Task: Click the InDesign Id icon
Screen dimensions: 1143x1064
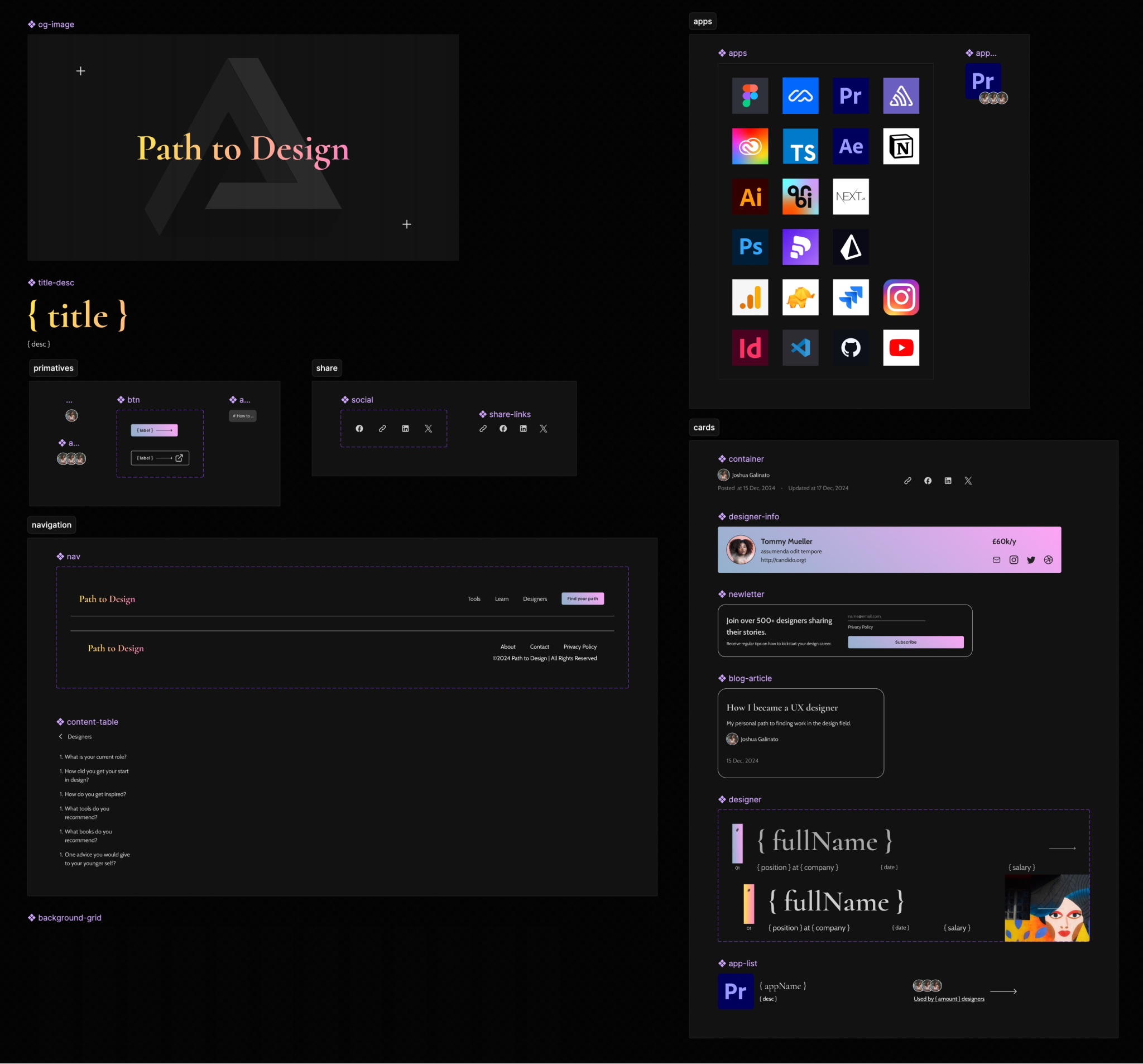Action: (x=750, y=347)
